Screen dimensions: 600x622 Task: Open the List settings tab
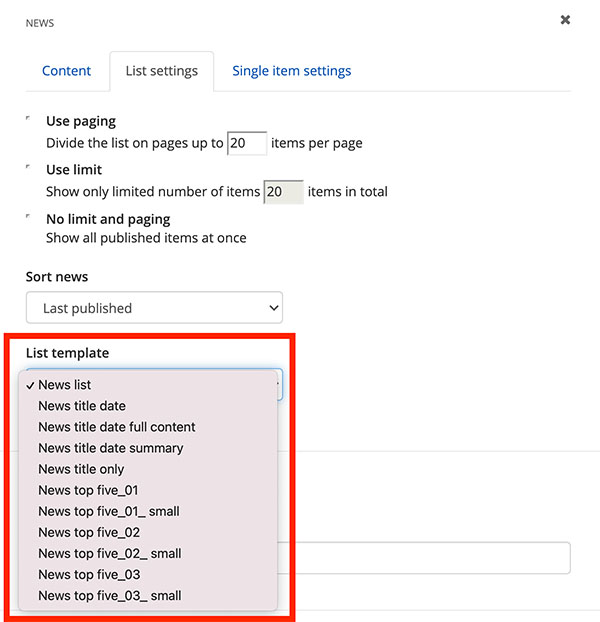[162, 71]
